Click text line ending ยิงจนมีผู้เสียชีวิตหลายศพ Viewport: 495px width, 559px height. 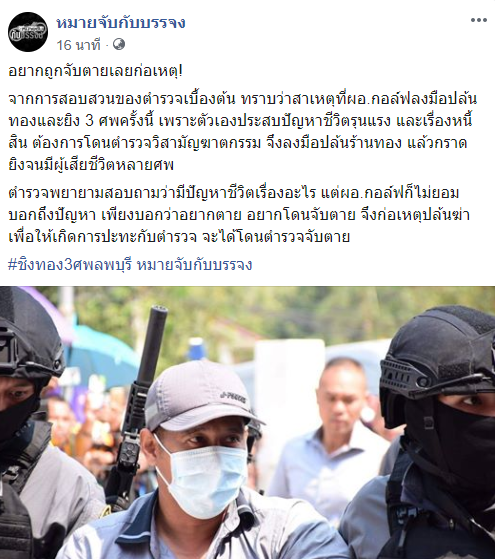pos(91,165)
